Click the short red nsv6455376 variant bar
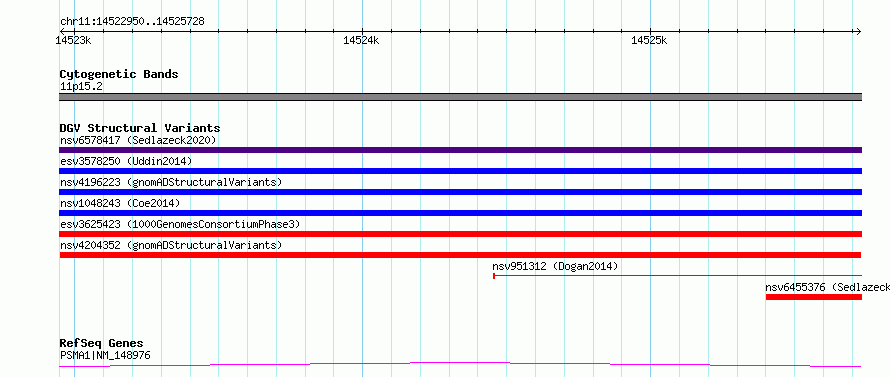 pyautogui.click(x=814, y=297)
